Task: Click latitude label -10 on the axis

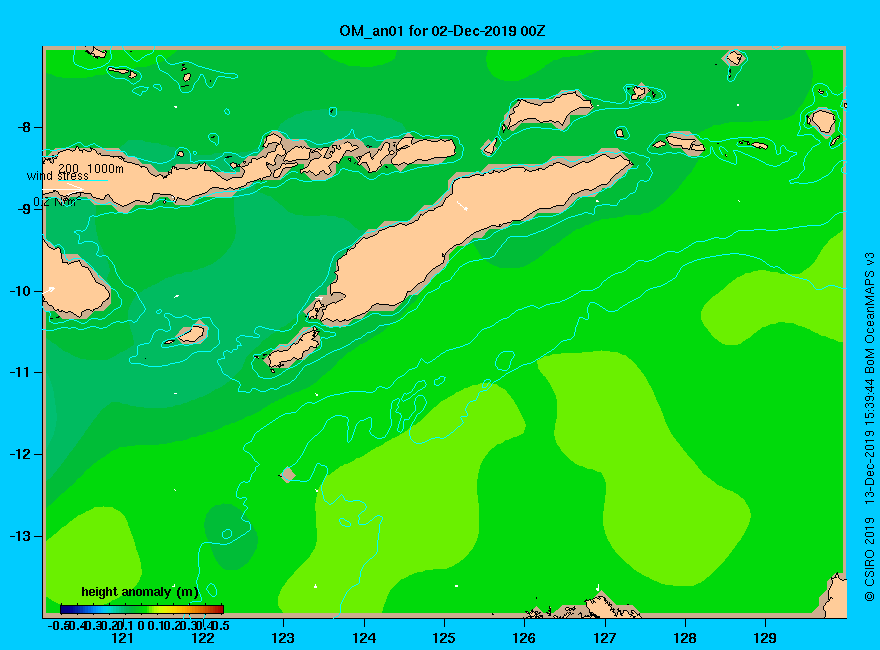Action: [x=20, y=291]
